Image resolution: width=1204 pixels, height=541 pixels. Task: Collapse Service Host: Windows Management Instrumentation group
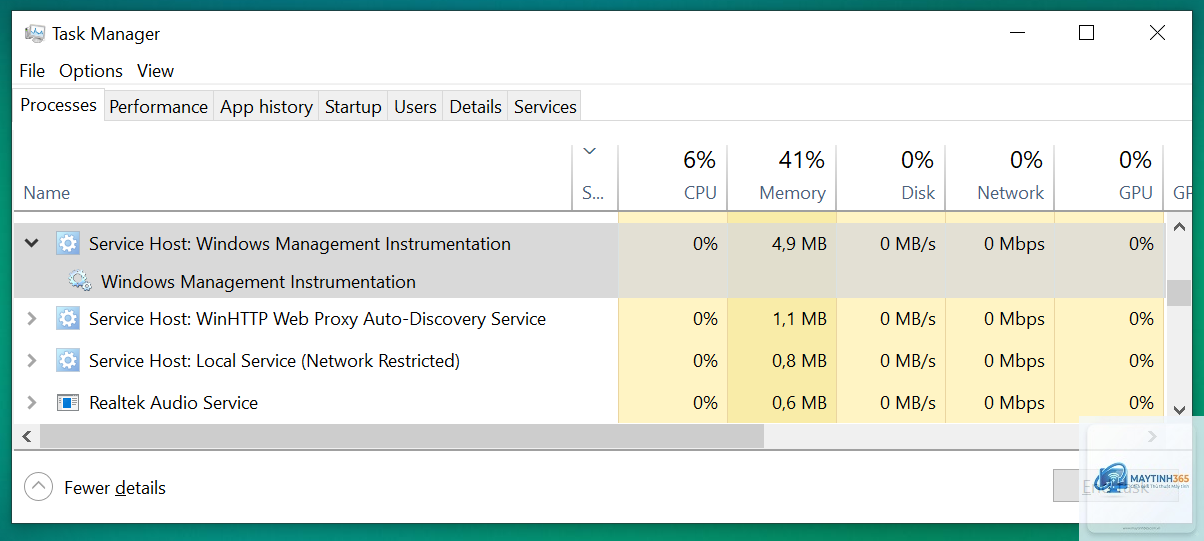[x=31, y=243]
